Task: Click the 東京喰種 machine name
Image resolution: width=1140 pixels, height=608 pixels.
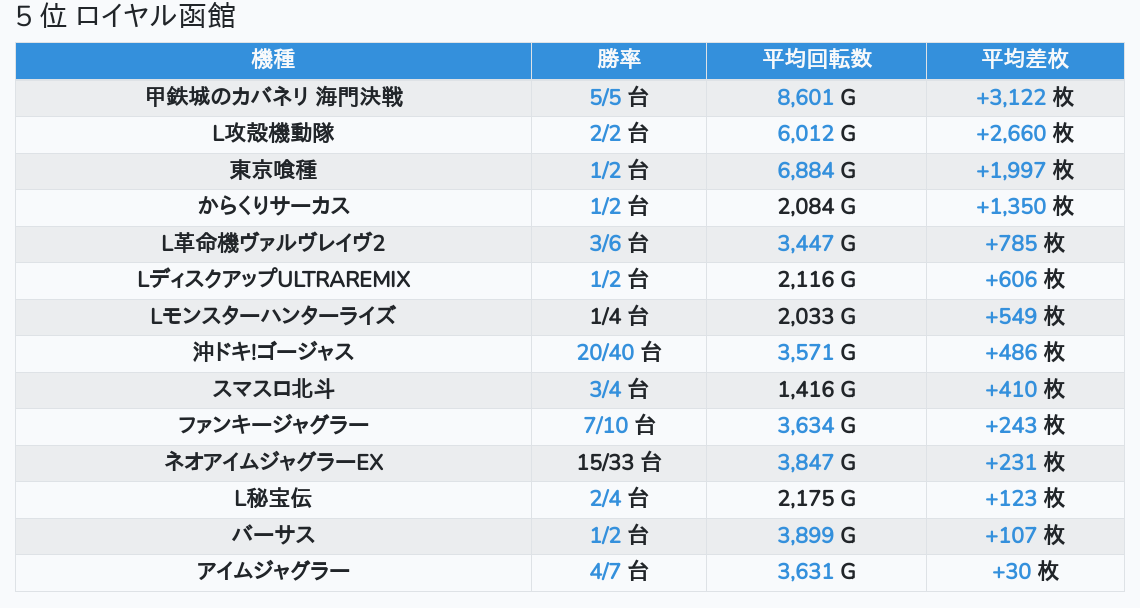Action: (x=273, y=170)
